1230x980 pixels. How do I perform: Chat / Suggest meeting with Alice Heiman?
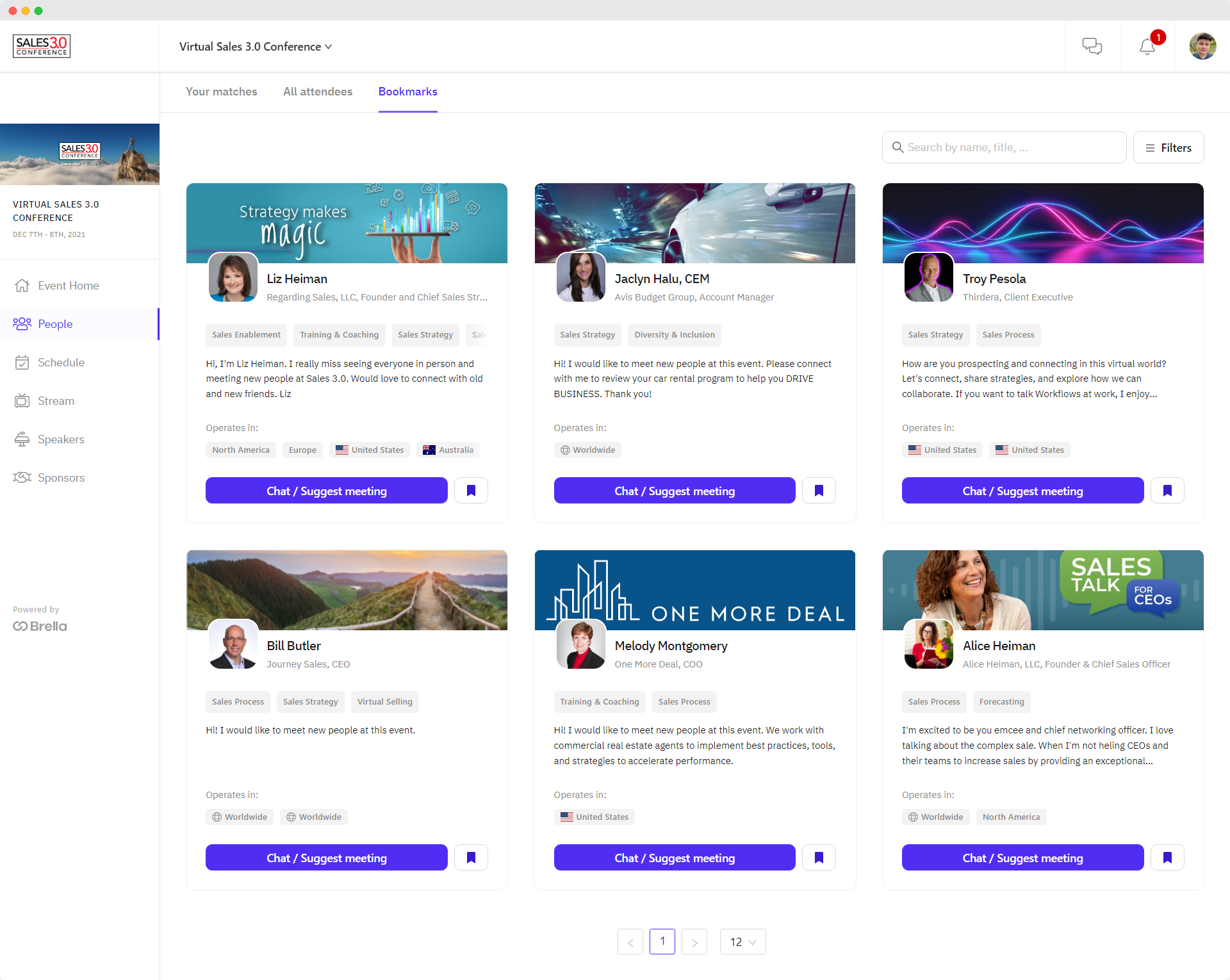pos(1022,858)
